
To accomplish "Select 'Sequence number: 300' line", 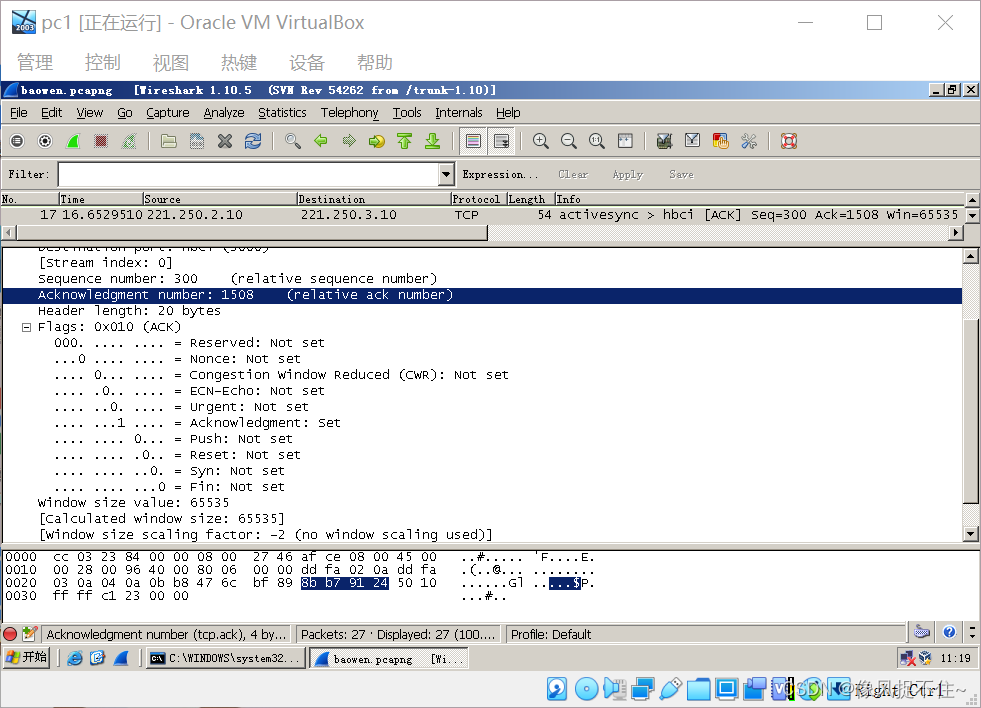I will click(x=238, y=278).
